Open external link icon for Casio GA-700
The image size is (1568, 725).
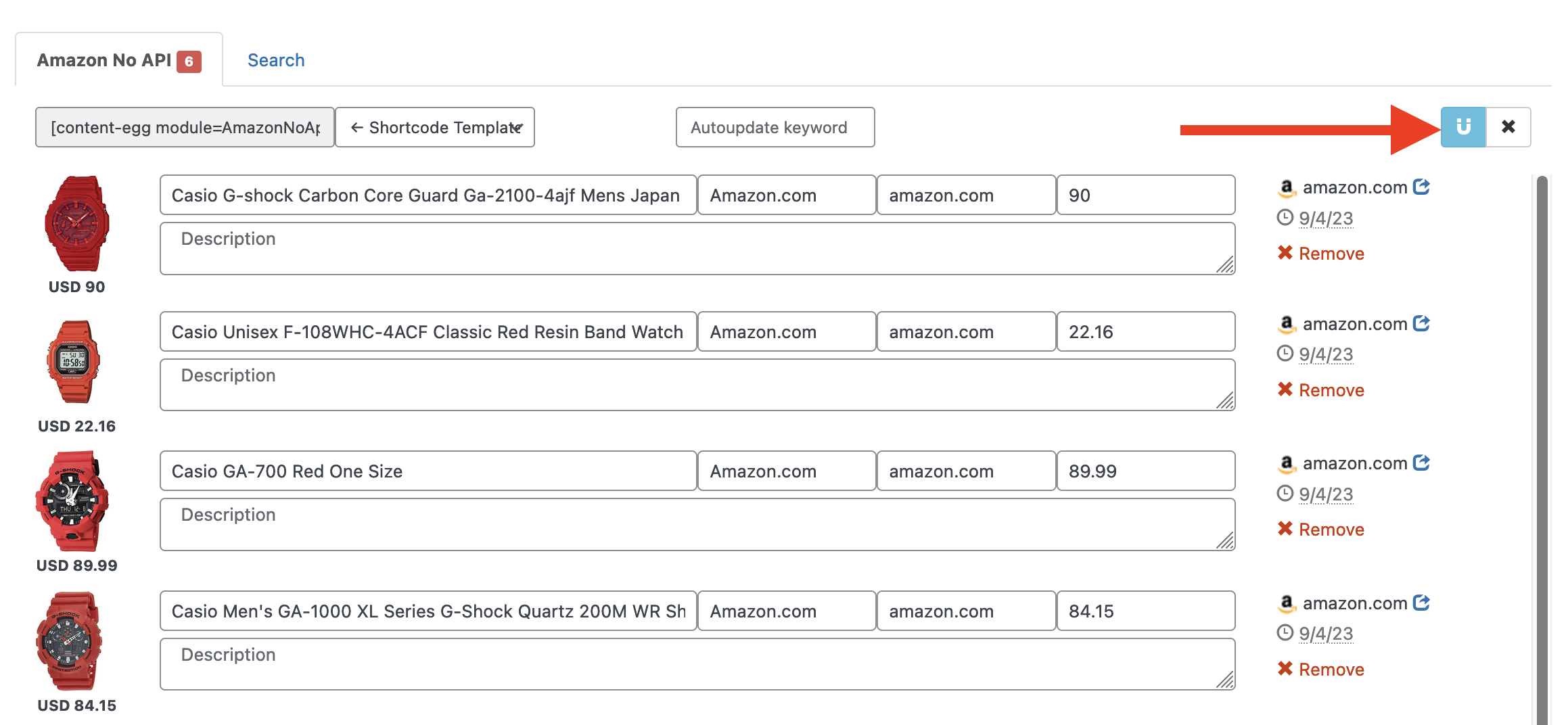coord(1421,463)
